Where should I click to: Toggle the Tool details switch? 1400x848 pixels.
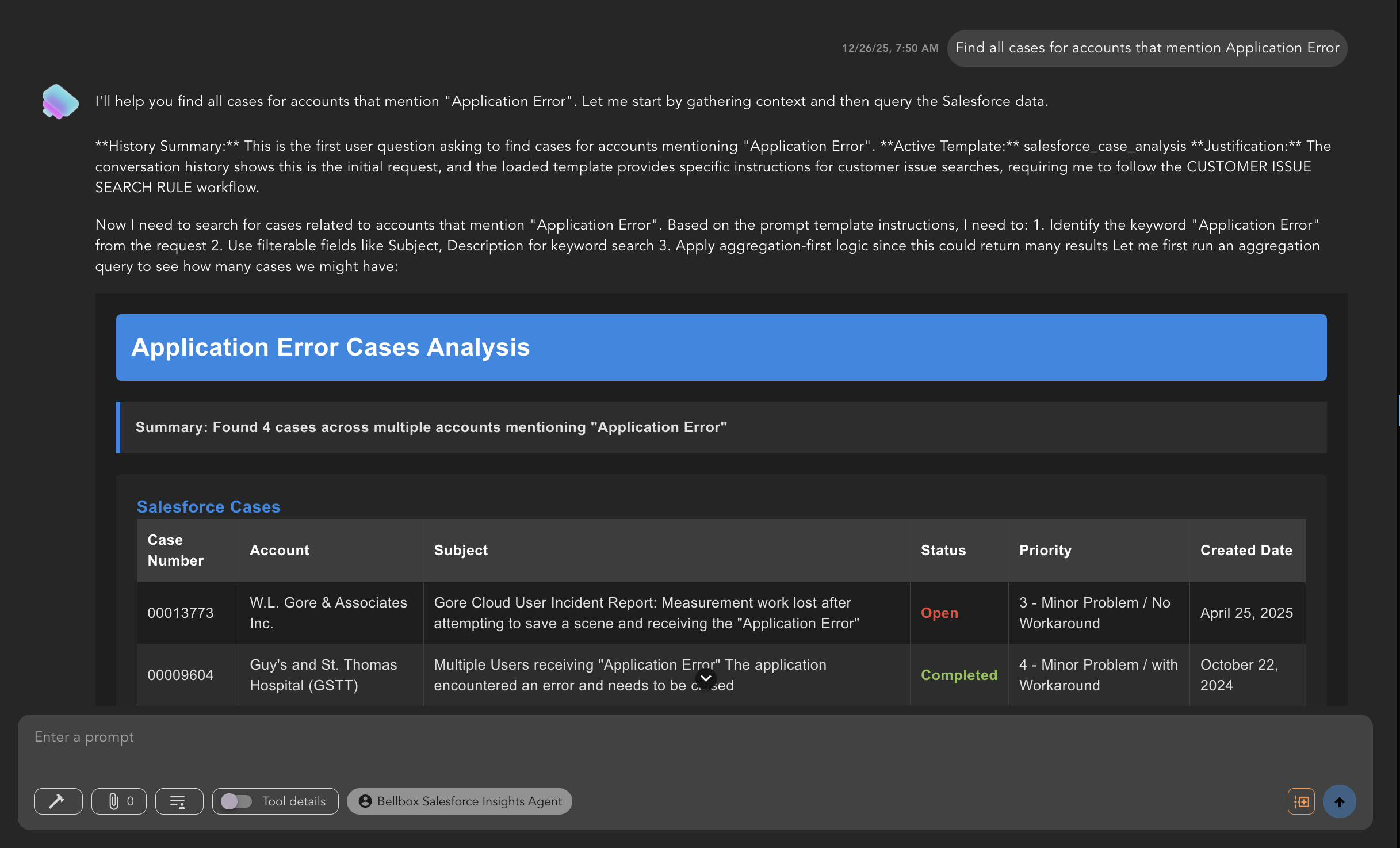237,801
